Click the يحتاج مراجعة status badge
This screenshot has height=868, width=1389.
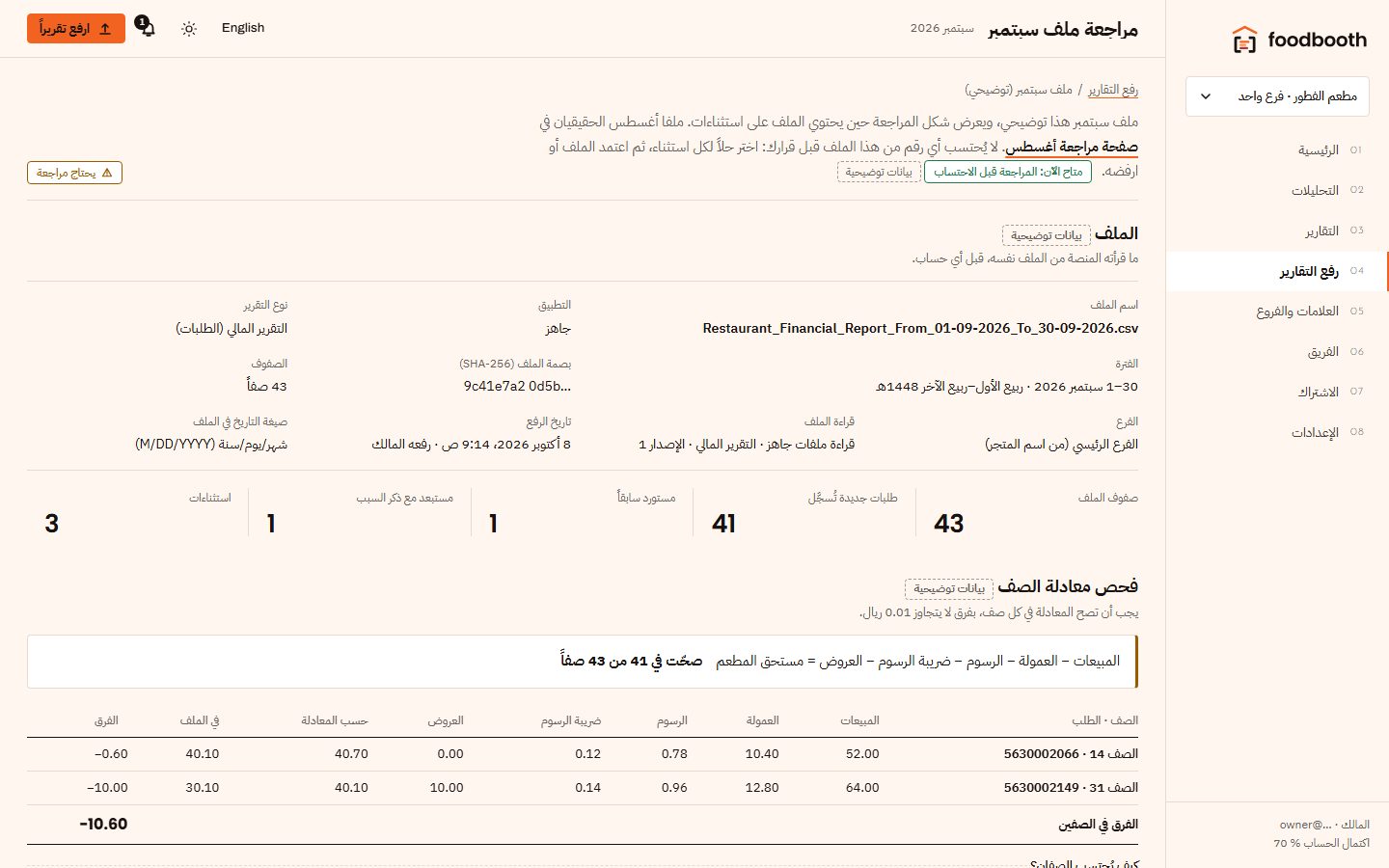coord(74,173)
